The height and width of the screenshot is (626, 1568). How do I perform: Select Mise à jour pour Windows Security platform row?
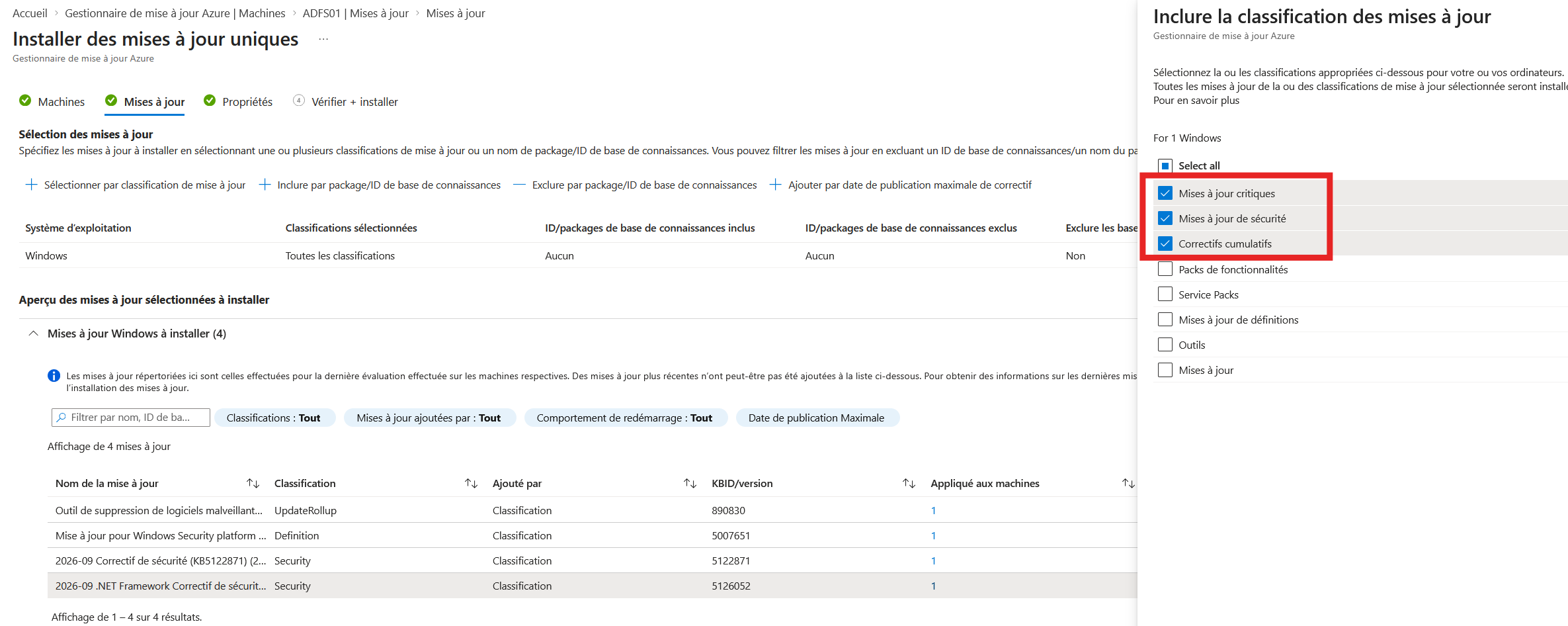593,536
